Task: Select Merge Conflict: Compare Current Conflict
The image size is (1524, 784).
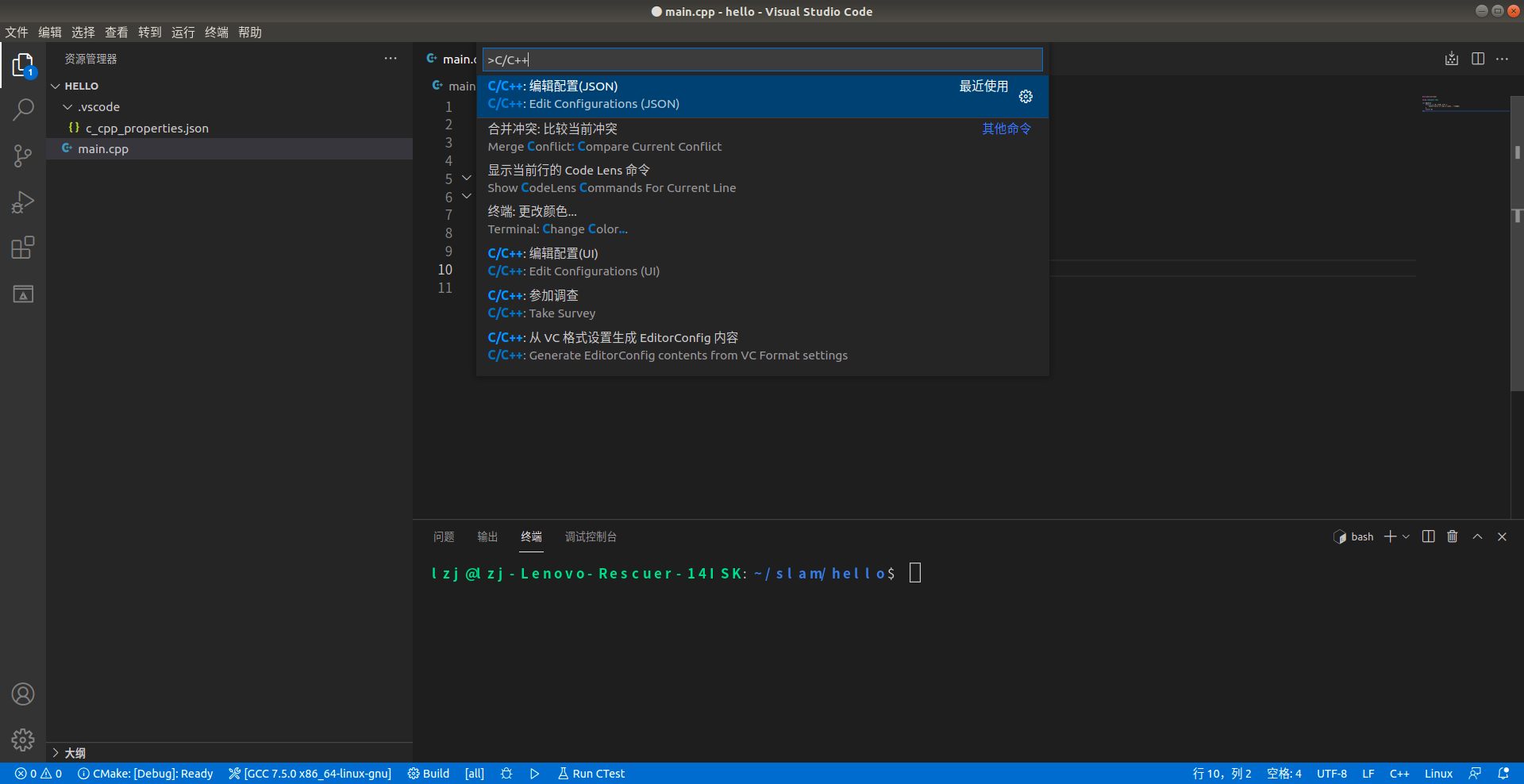Action: click(x=762, y=138)
